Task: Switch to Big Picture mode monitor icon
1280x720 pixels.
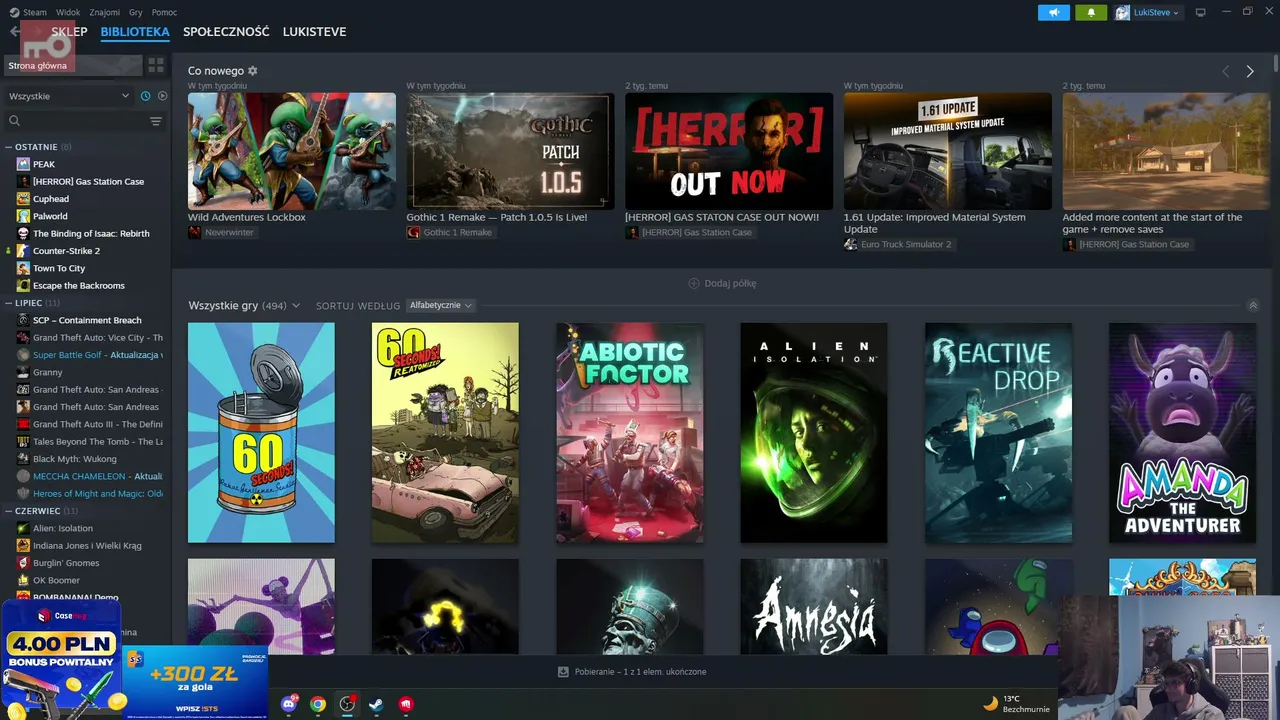Action: click(1201, 12)
